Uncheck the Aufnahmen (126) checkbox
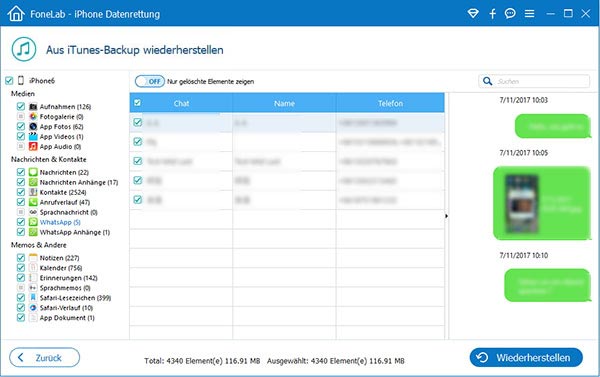The image size is (600, 377). pos(21,106)
